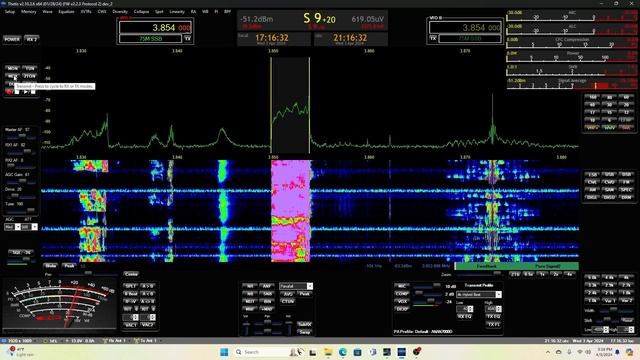Enable the RX 2 receiver
Image resolution: width=640 pixels, height=360 pixels.
pyautogui.click(x=31, y=39)
